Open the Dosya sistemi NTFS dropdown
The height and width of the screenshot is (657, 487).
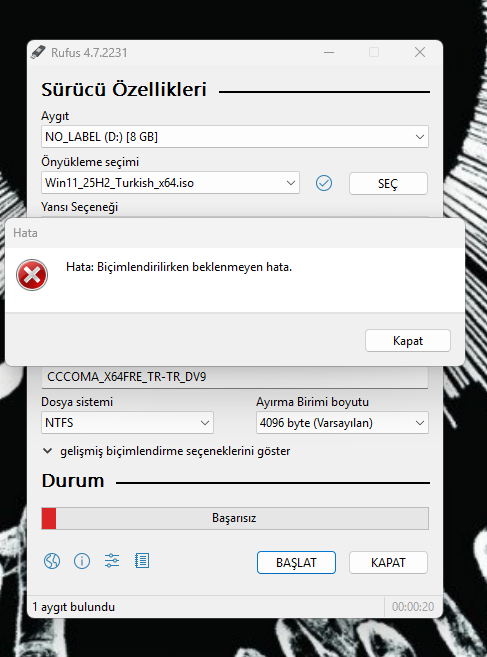pyautogui.click(x=127, y=422)
